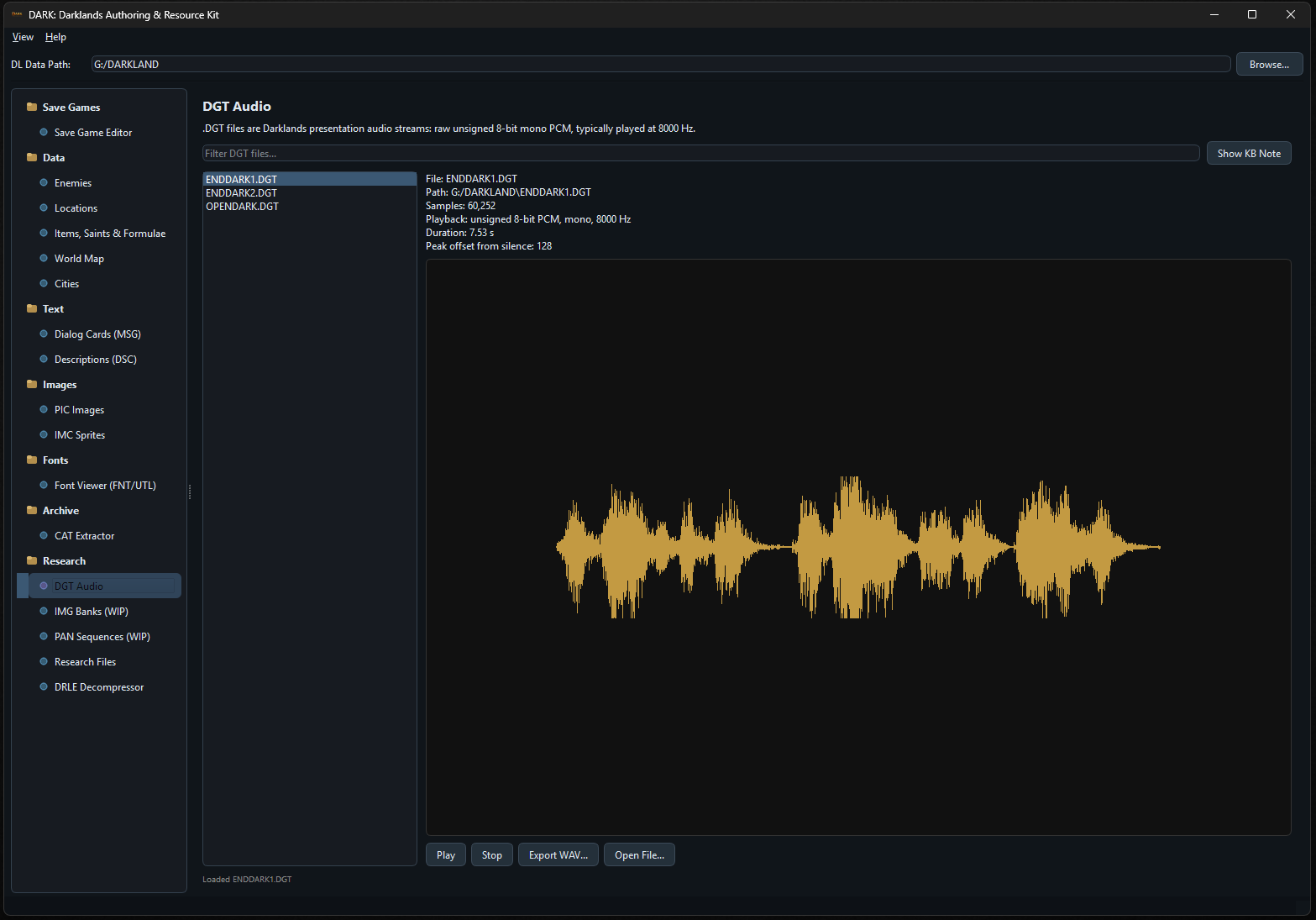Click the bullet icon beside Locations
The image size is (1316, 920).
44,208
